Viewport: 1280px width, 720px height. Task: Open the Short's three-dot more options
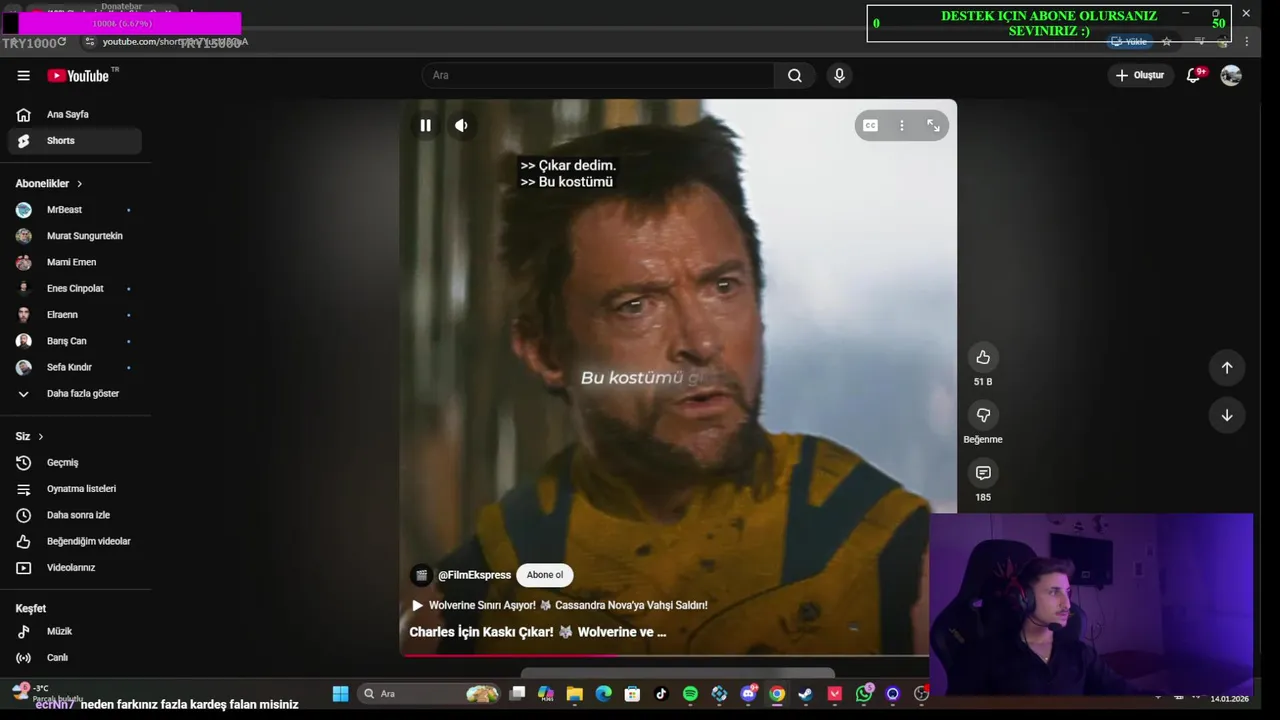pyautogui.click(x=901, y=125)
